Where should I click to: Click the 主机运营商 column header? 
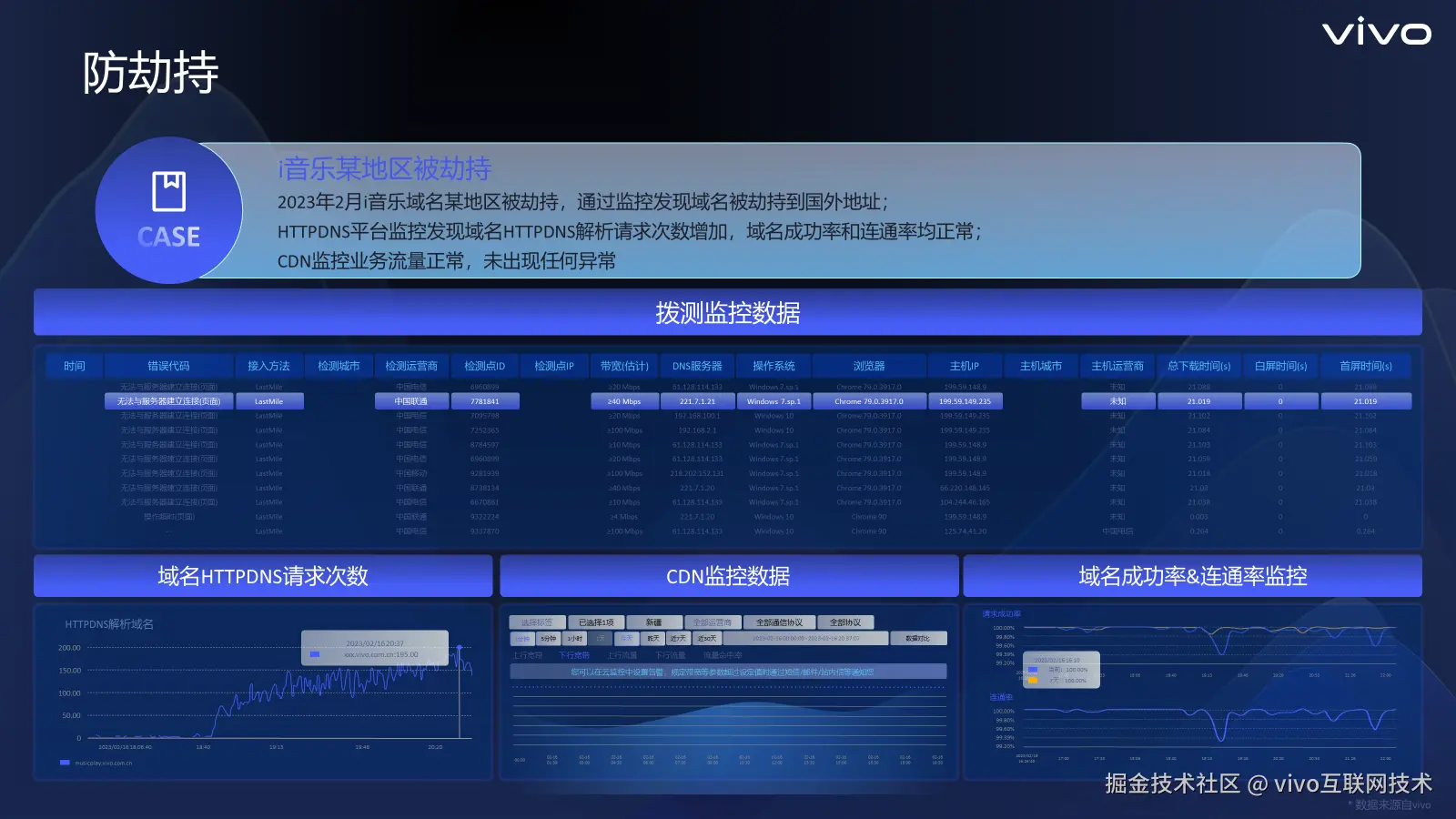click(1117, 366)
